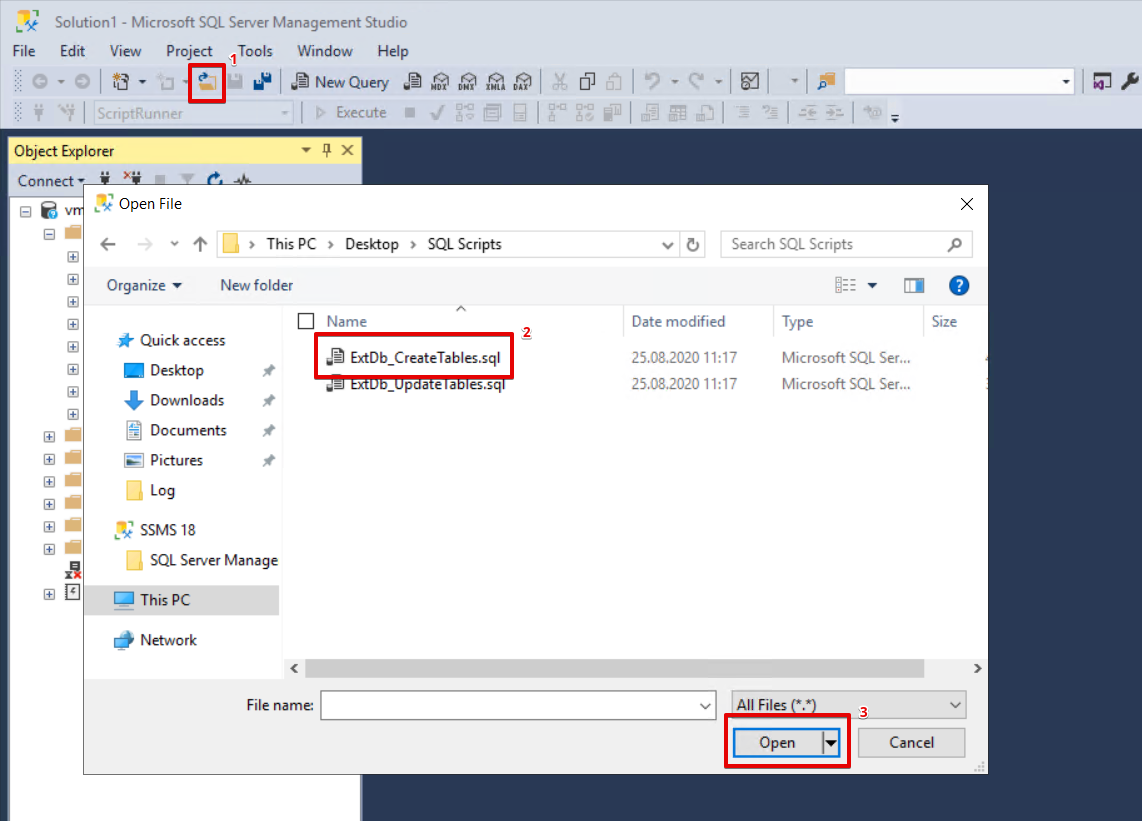Click the DAX query icon
The image size is (1142, 821).
[x=523, y=82]
